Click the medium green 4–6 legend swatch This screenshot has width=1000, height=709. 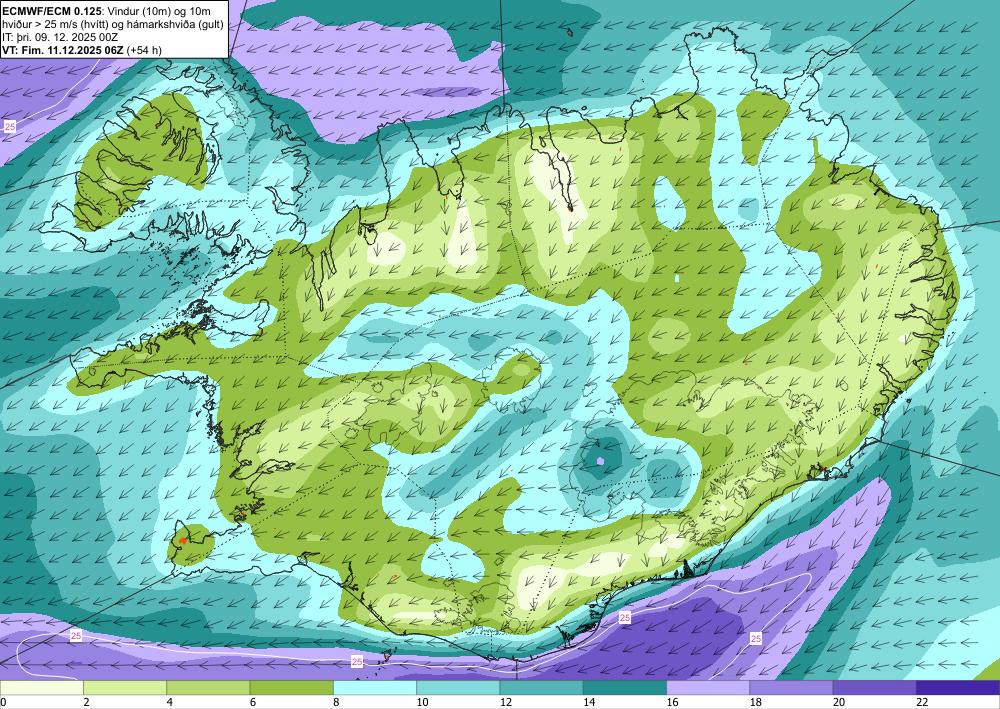click(208, 688)
